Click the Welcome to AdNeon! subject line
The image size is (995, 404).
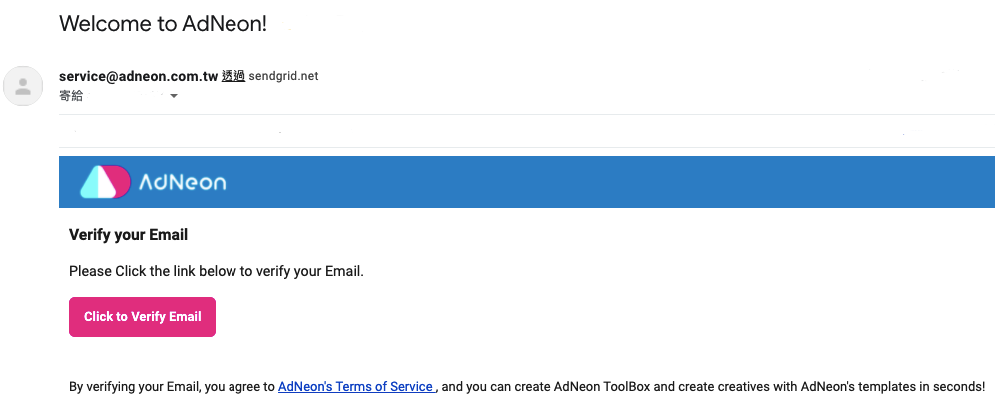(163, 23)
